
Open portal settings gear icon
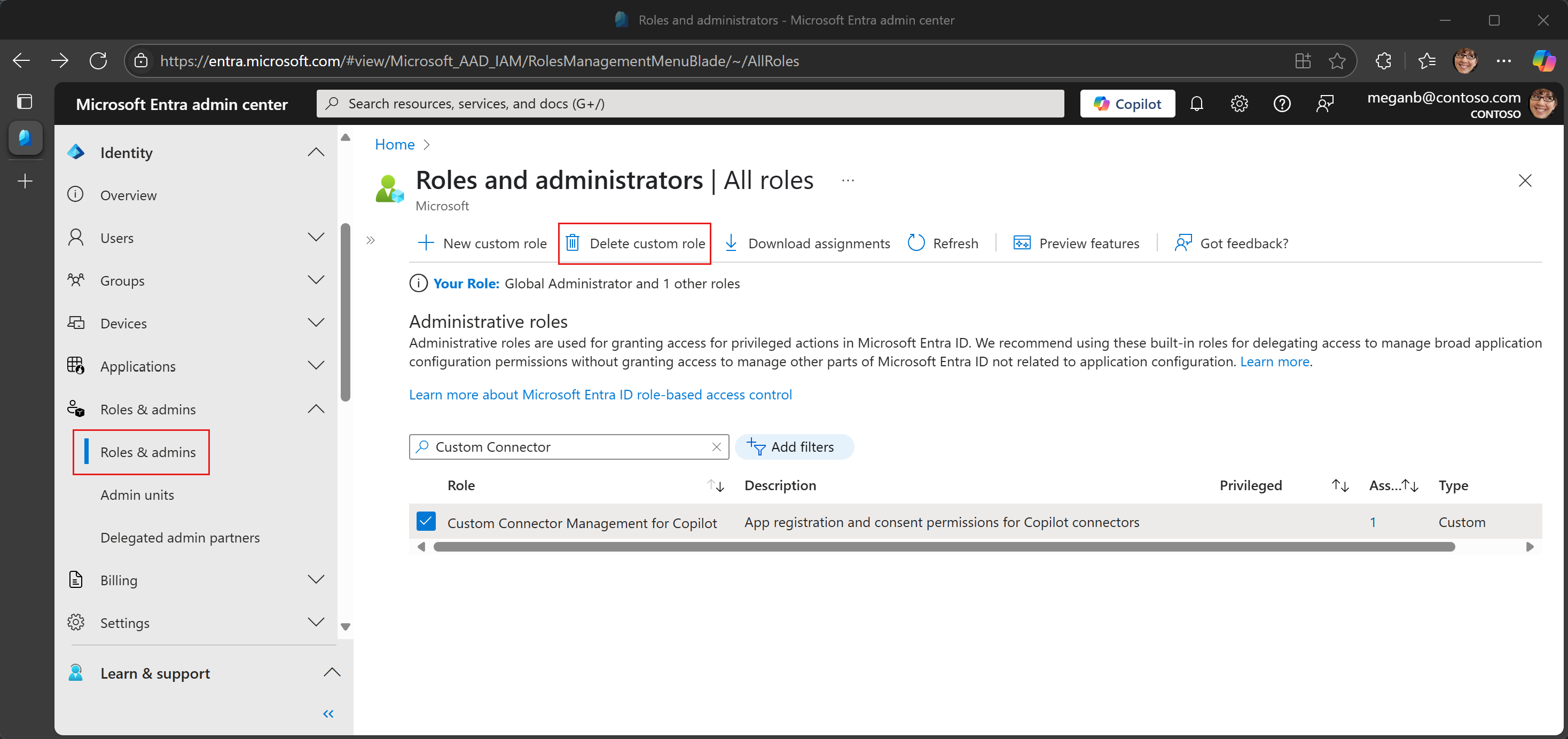(x=1238, y=104)
